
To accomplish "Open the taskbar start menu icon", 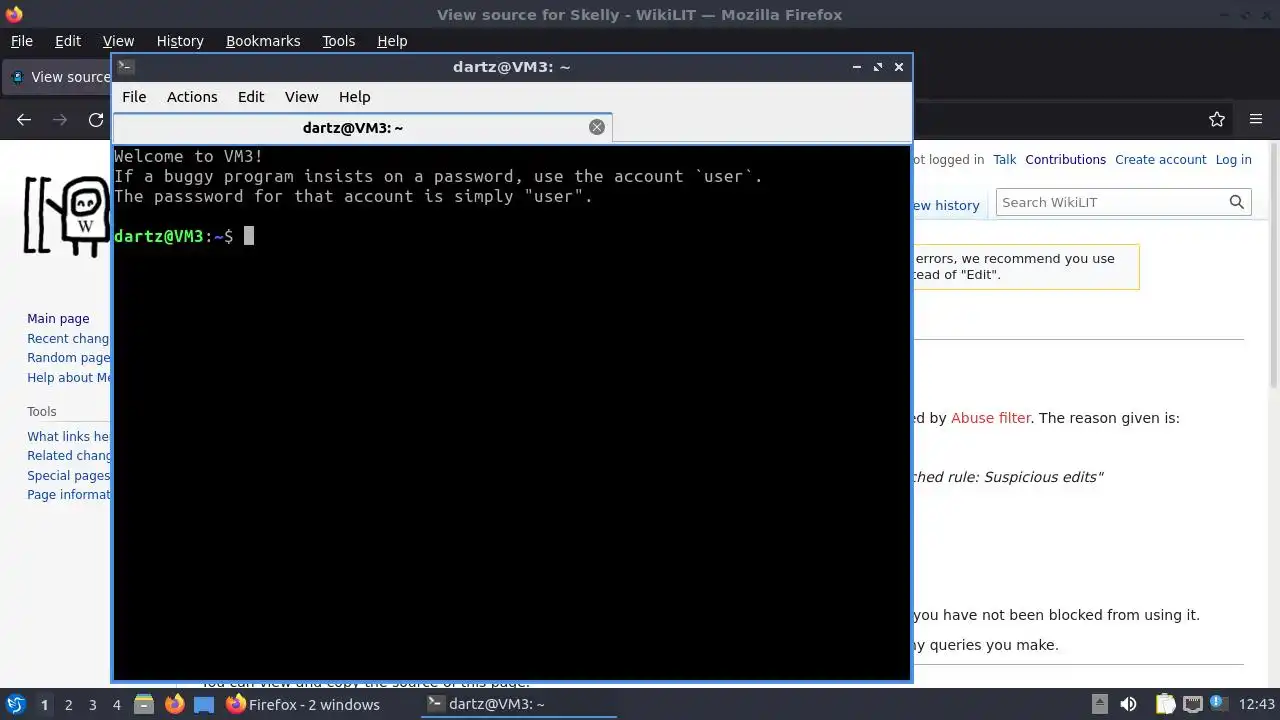I will pyautogui.click(x=15, y=704).
